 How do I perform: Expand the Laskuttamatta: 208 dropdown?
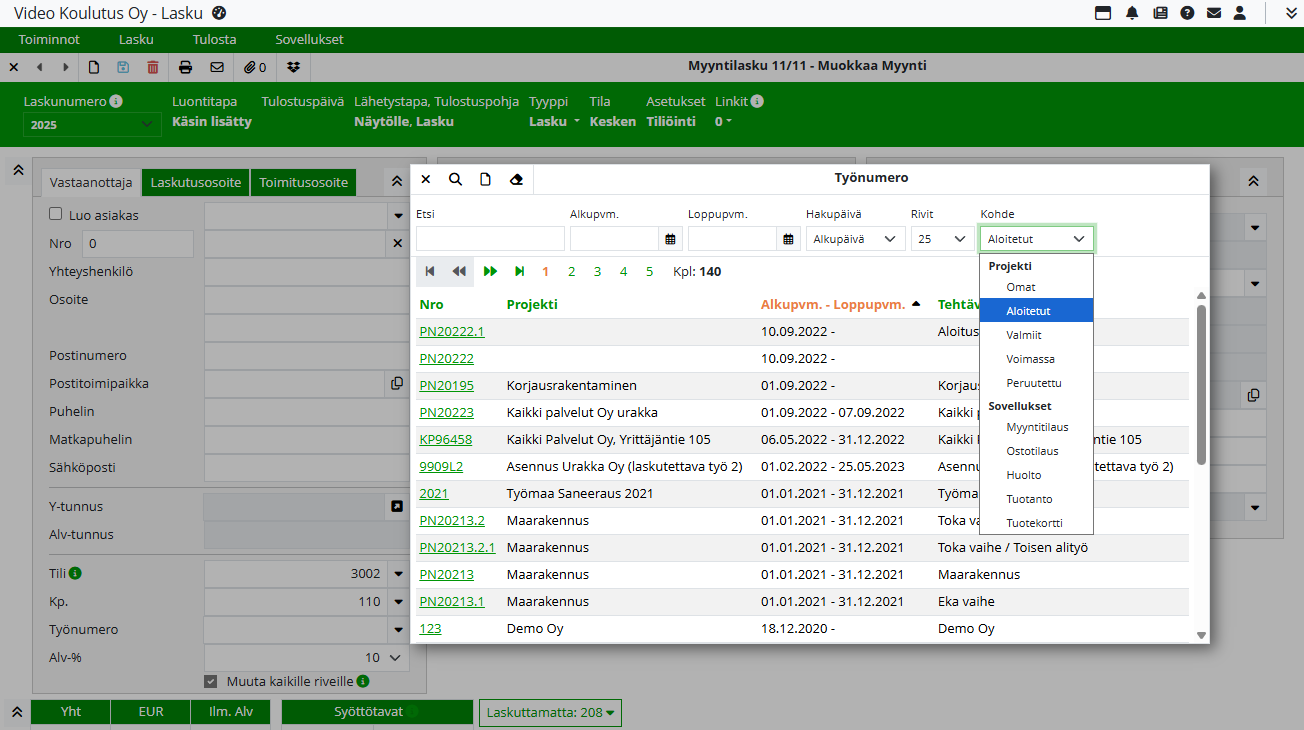550,713
